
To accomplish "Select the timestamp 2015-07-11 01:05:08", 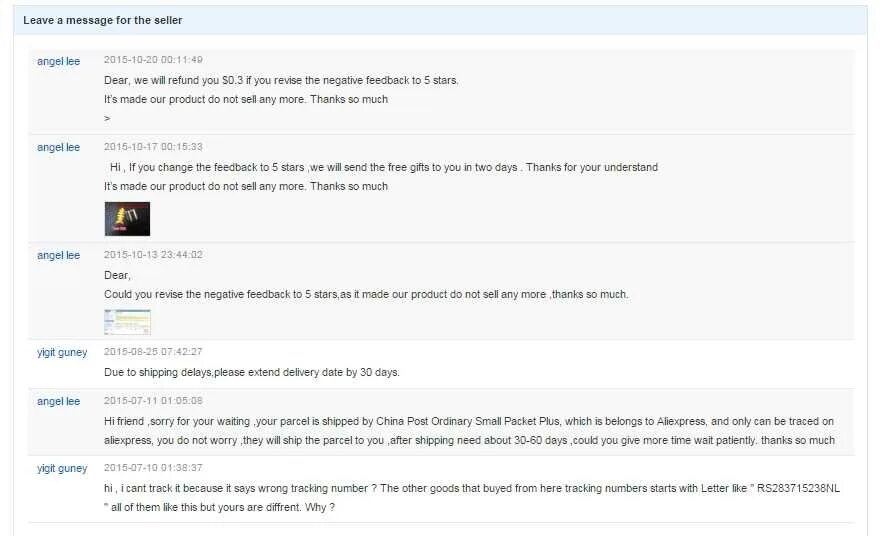I will point(153,401).
